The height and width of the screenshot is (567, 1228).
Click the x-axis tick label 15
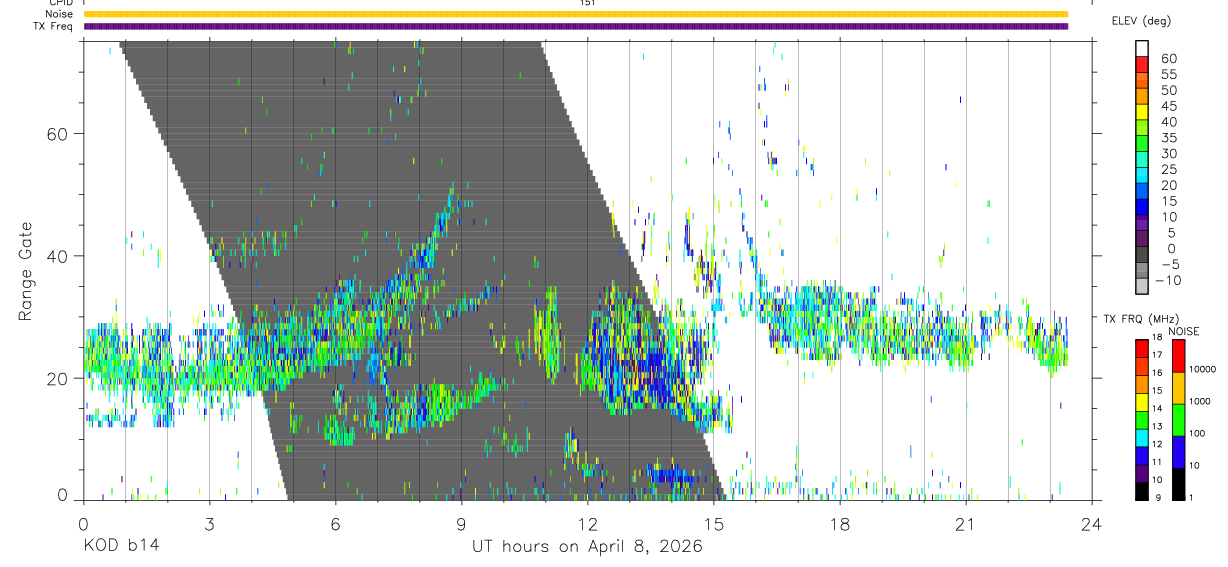(x=713, y=524)
